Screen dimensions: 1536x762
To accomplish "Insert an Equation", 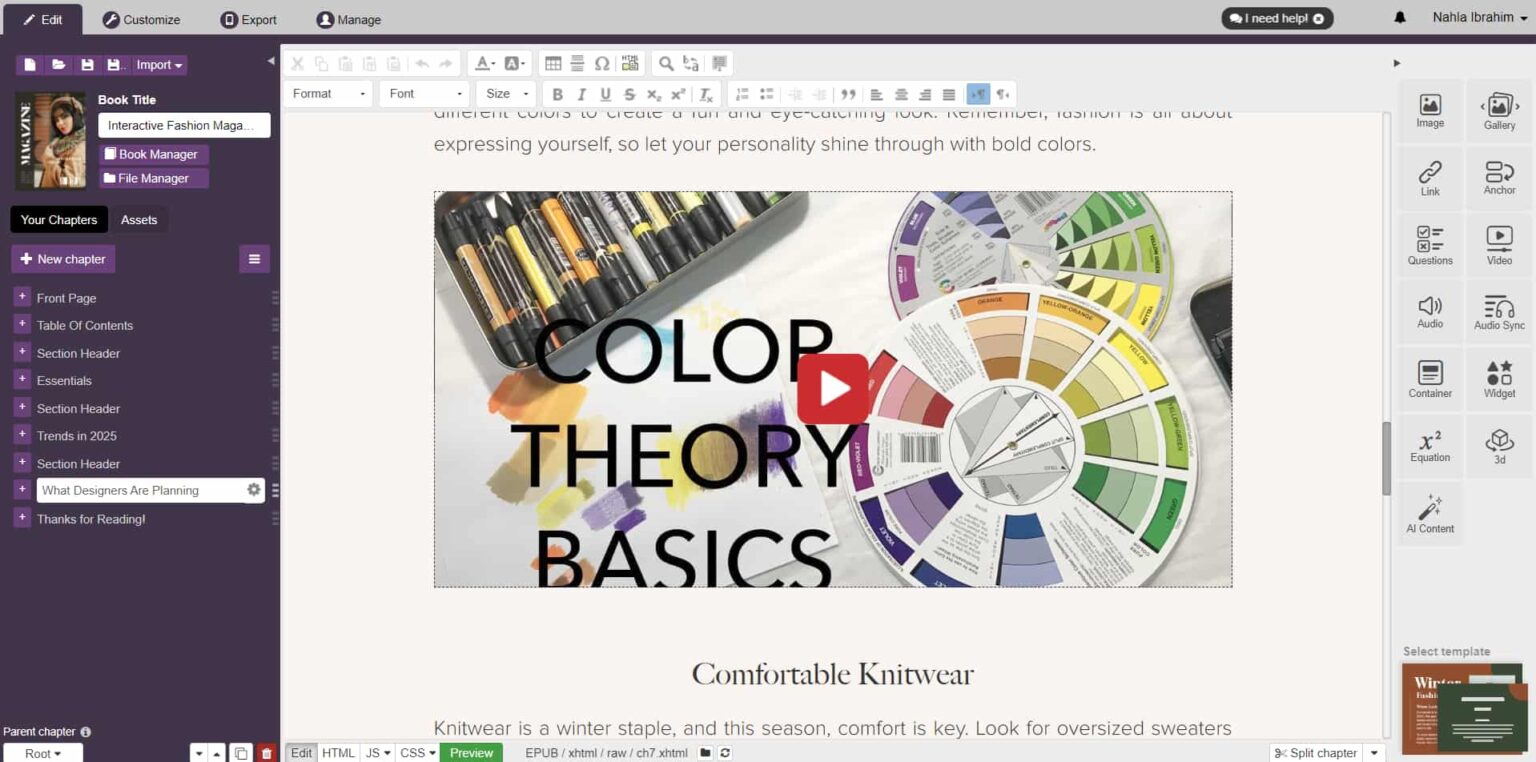I will point(1429,445).
